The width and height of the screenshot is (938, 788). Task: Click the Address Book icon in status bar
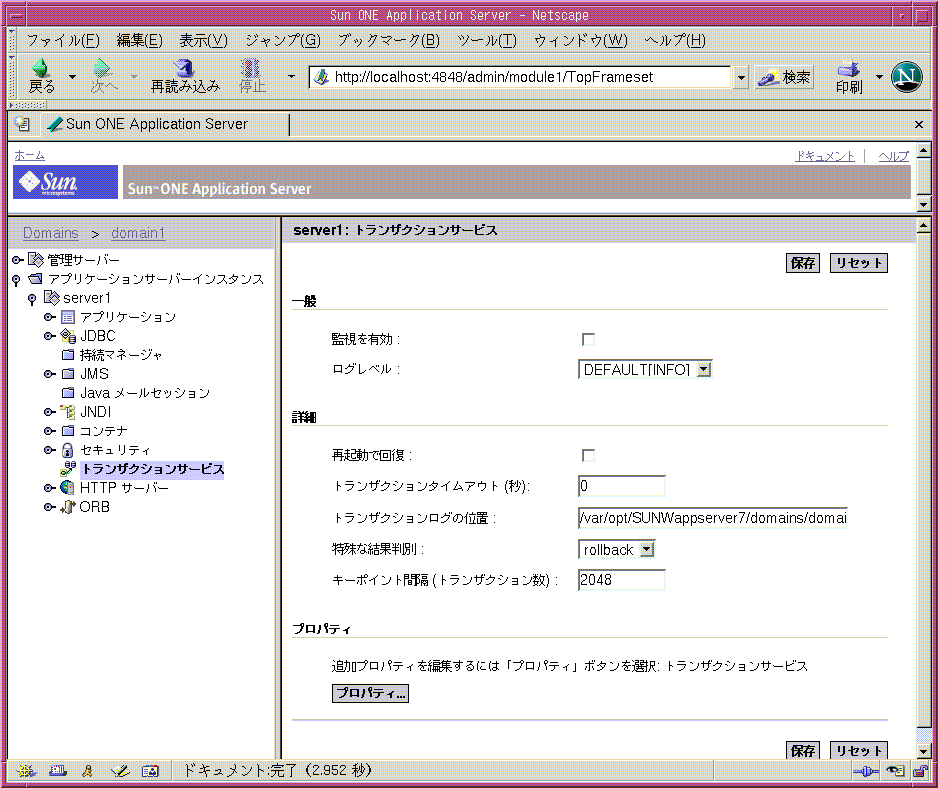[x=150, y=771]
